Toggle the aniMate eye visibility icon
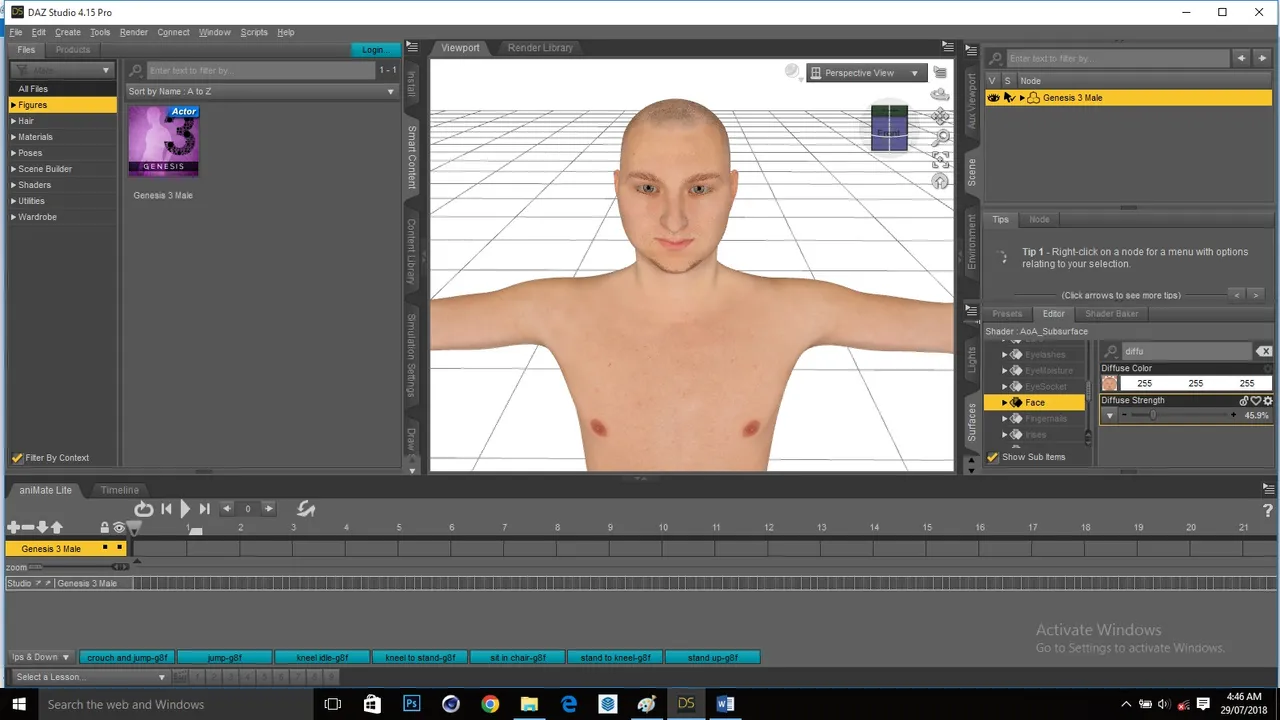This screenshot has height=720, width=1280. click(x=119, y=527)
